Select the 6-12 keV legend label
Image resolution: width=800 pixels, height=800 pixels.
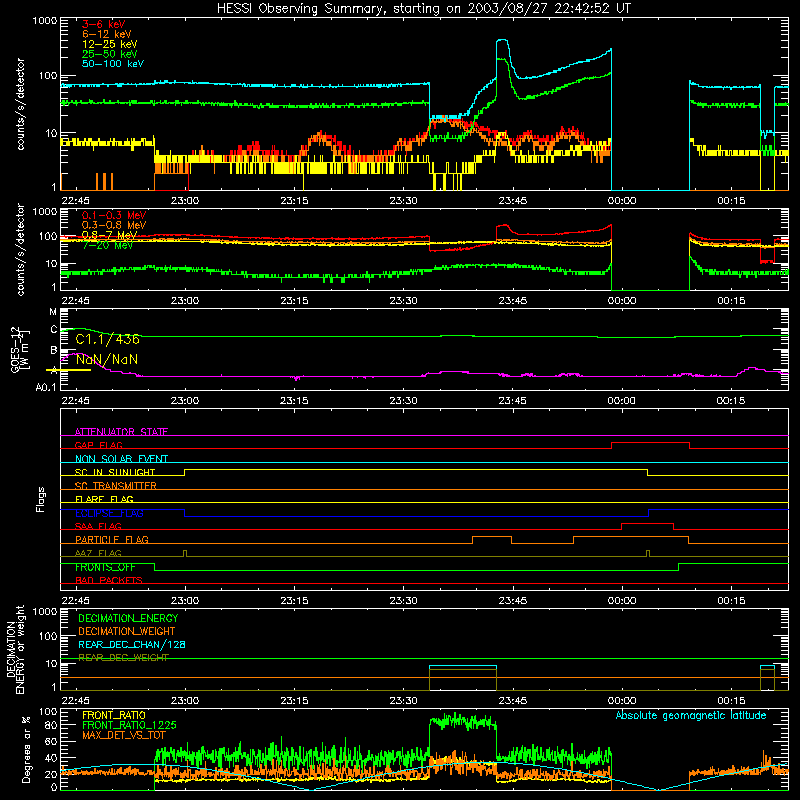click(107, 34)
